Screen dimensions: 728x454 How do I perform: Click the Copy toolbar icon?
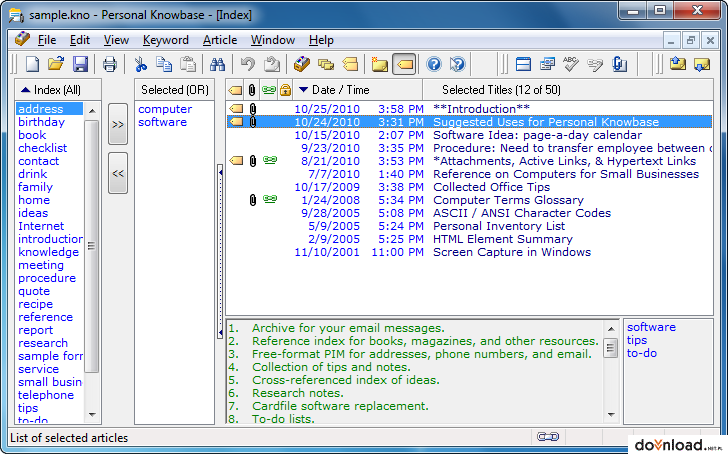tap(164, 64)
